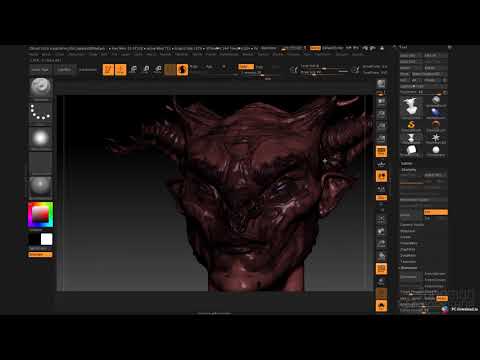Screen dimensions: 480x360
Task: Select the current demon head tool thumbnail
Action: [411, 107]
